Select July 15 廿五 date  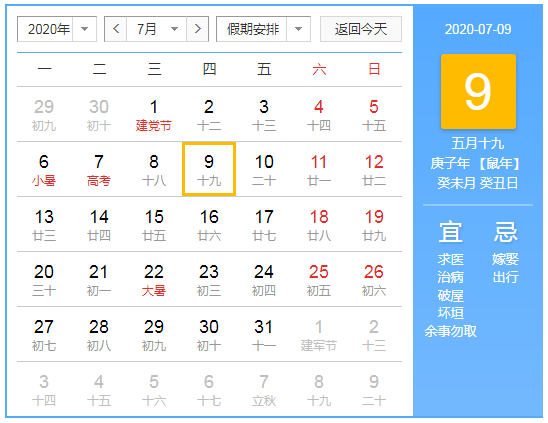point(154,224)
